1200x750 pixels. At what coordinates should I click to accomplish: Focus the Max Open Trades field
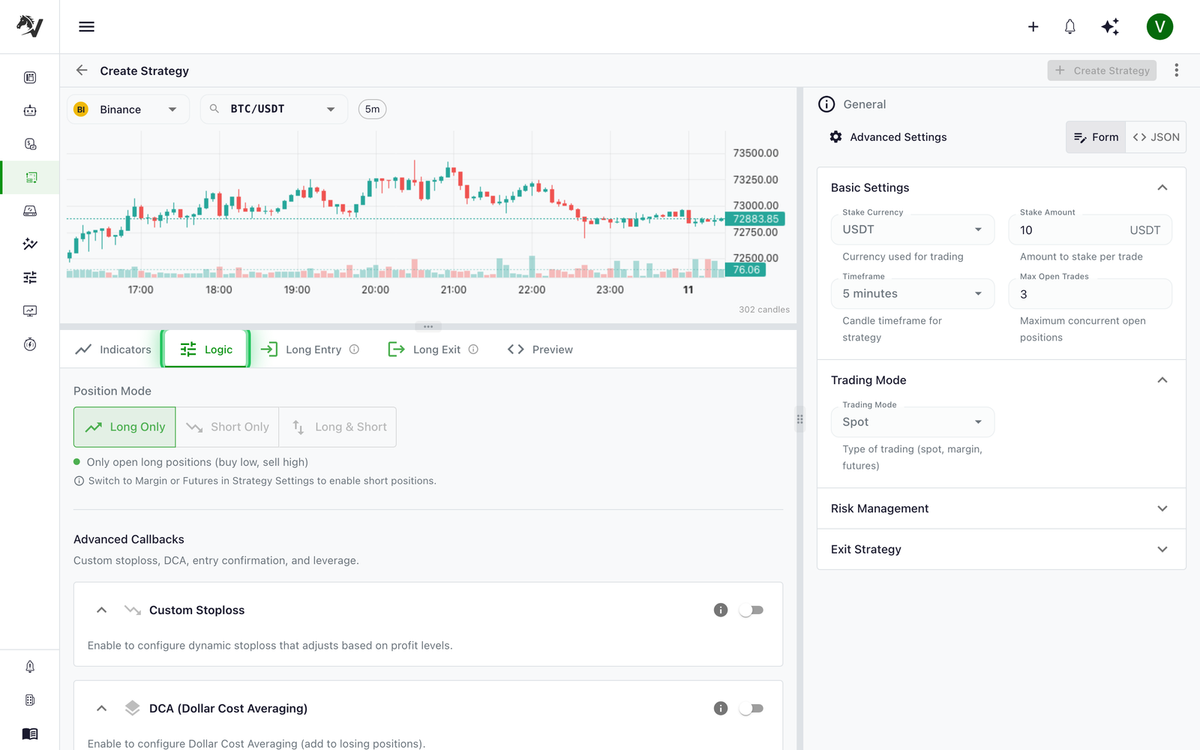tap(1090, 293)
